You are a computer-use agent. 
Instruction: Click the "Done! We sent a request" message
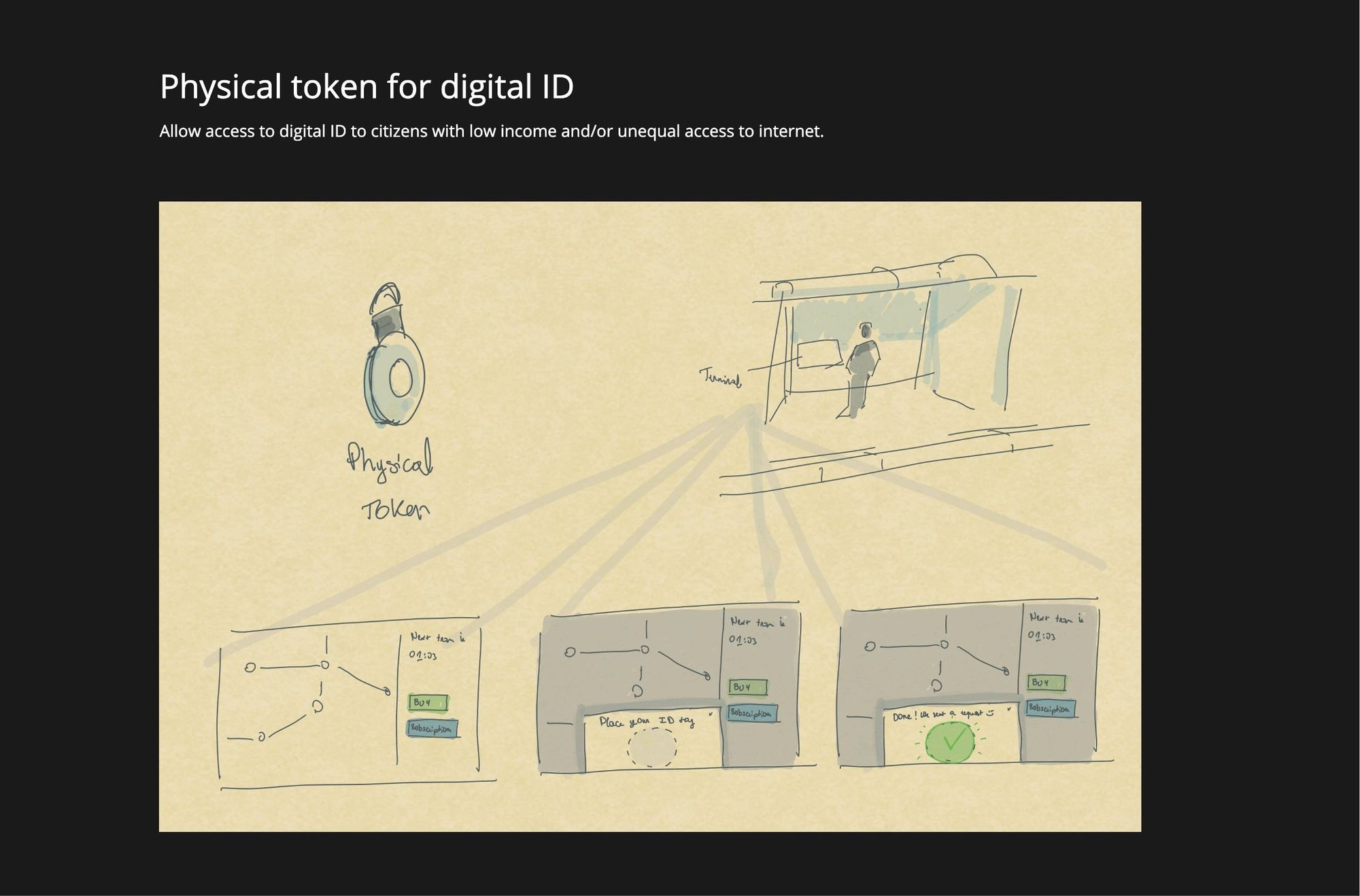[942, 714]
